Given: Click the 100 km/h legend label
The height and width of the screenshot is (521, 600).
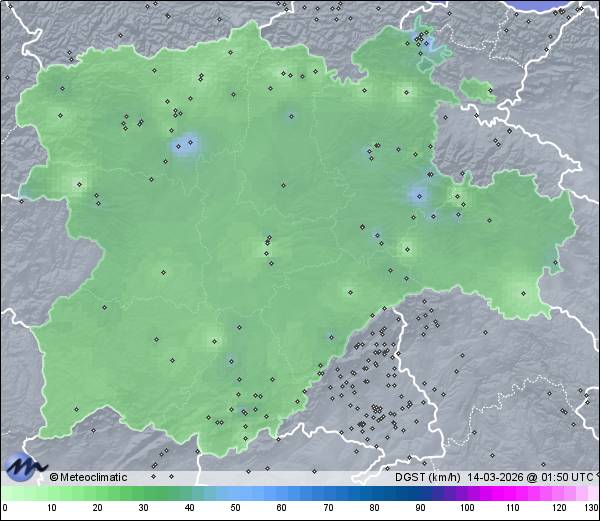Looking at the screenshot, I should point(467,509).
